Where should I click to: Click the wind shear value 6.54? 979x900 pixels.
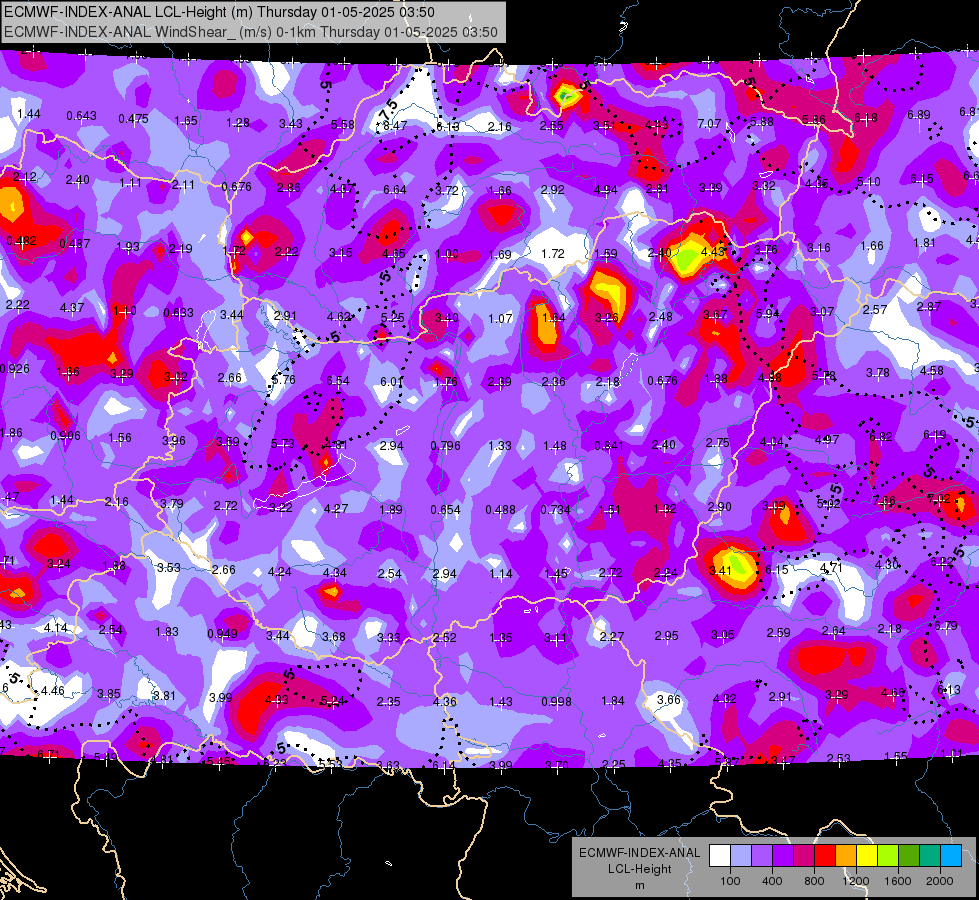click(338, 380)
